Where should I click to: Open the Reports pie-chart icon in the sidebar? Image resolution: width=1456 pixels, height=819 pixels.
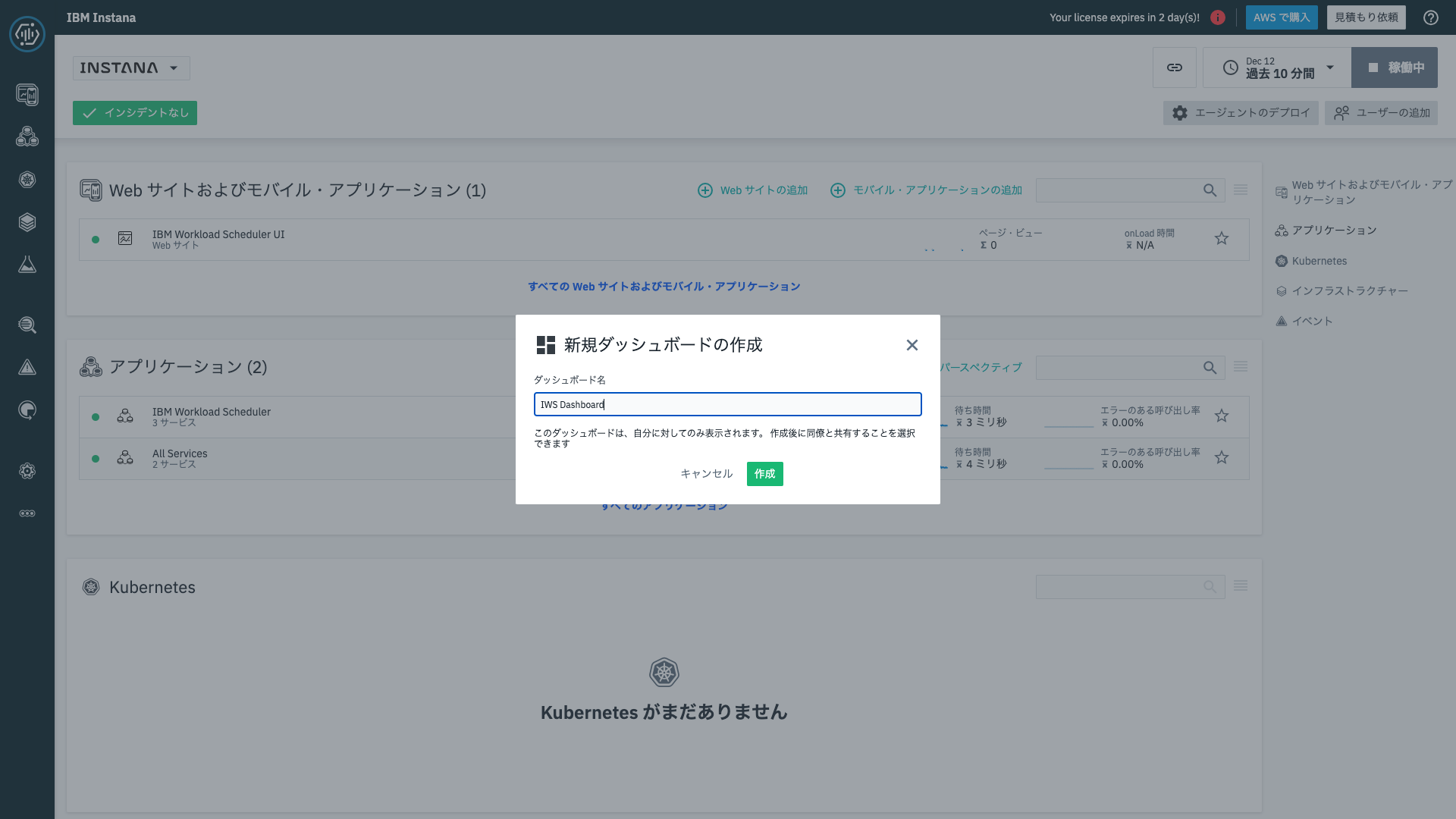click(27, 410)
